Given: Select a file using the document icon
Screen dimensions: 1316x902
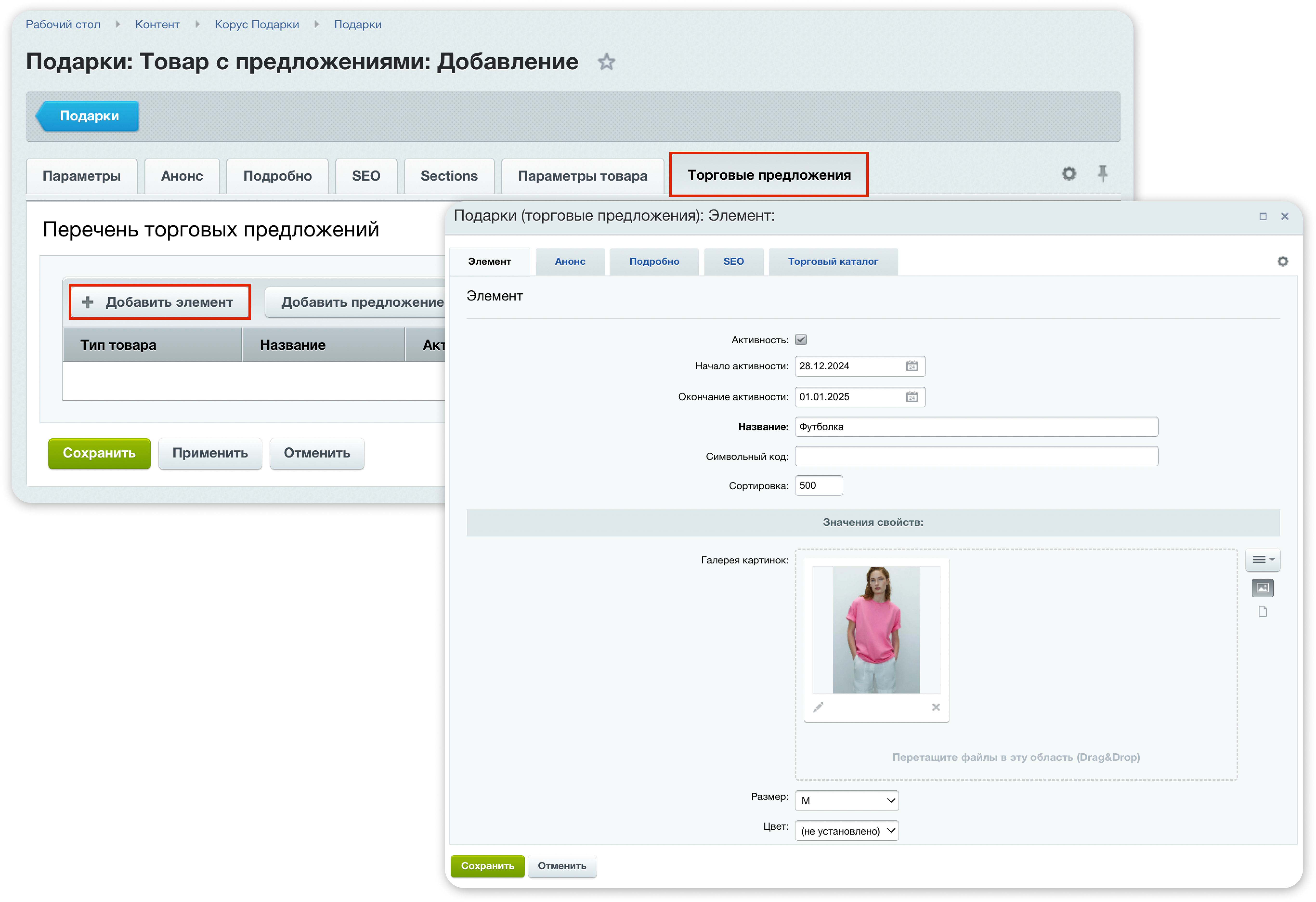Looking at the screenshot, I should click(1262, 612).
